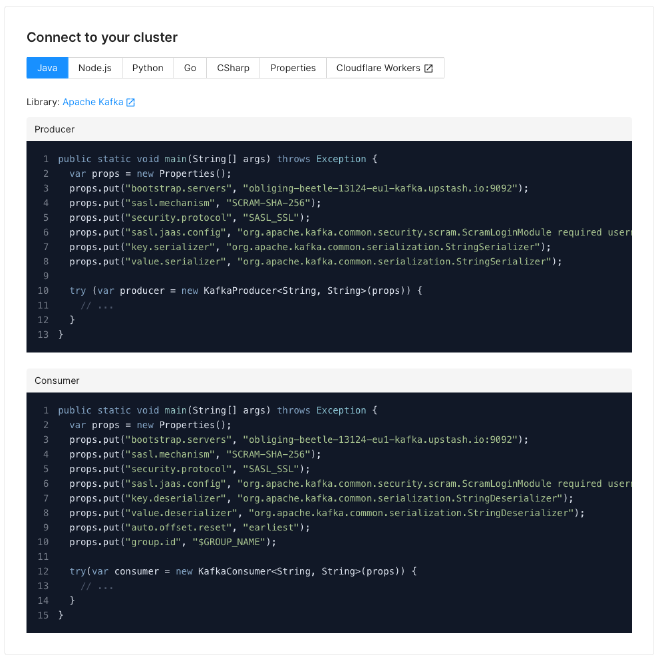
Task: Click the group.id line in Consumer code
Action: (x=171, y=542)
